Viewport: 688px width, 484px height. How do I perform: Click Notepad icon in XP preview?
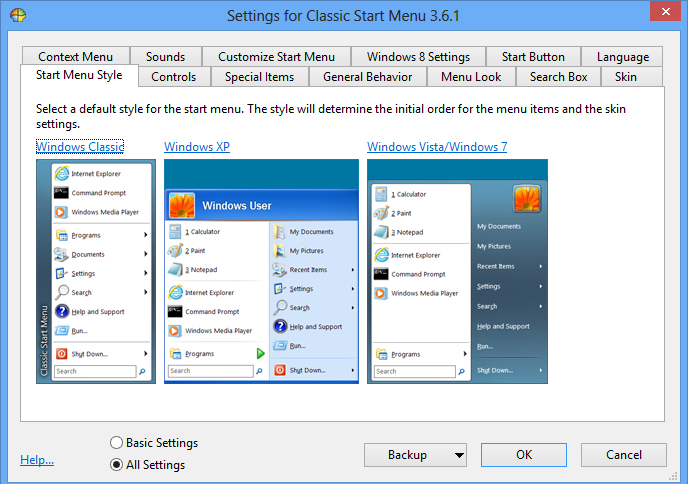click(x=175, y=269)
